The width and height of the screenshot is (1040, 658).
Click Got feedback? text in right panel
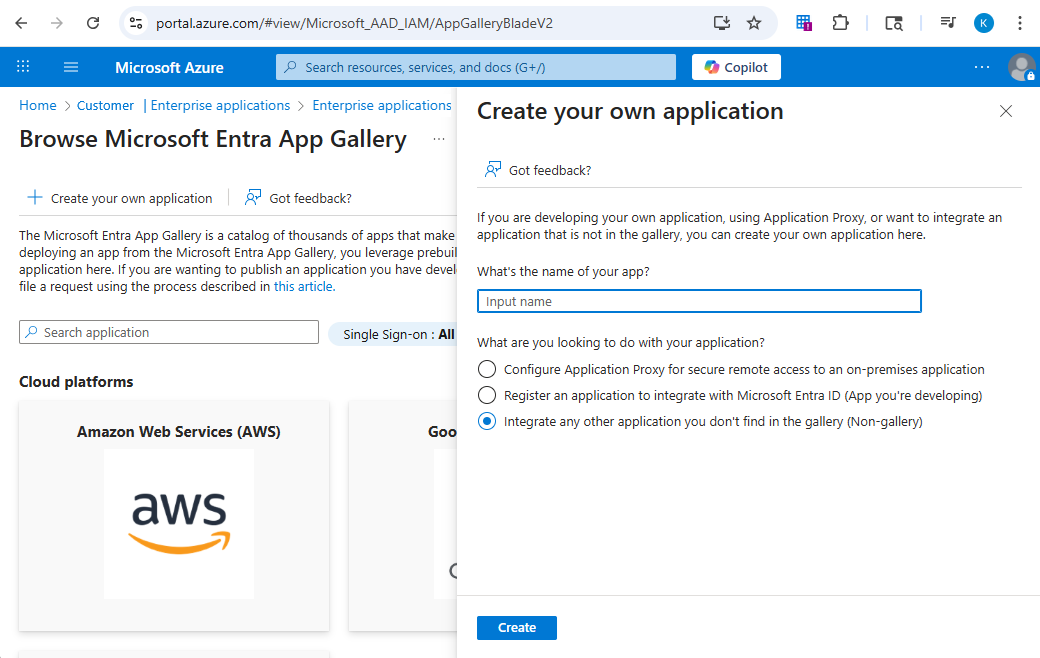coord(550,170)
